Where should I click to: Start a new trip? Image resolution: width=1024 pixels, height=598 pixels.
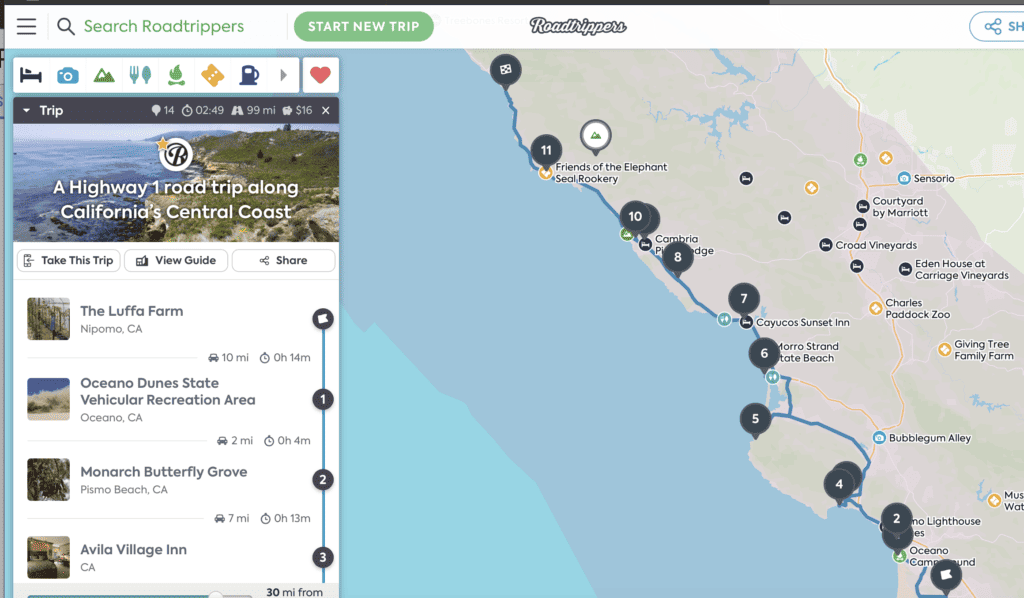[363, 27]
